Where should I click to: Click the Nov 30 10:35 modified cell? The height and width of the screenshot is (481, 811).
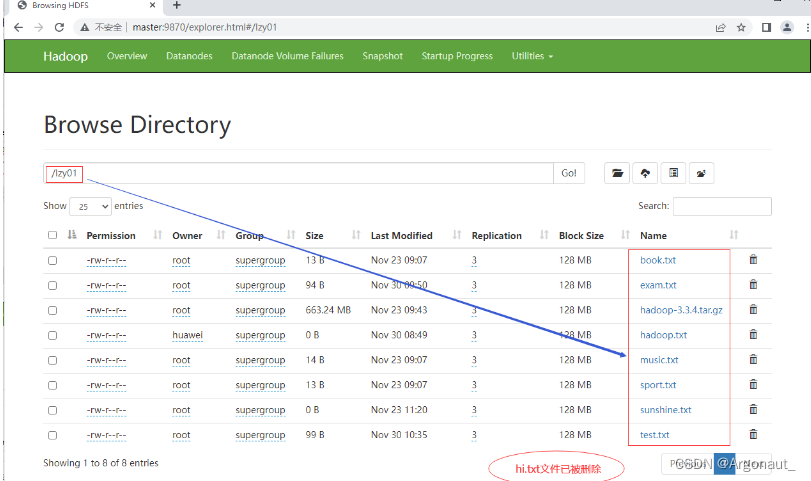point(399,434)
